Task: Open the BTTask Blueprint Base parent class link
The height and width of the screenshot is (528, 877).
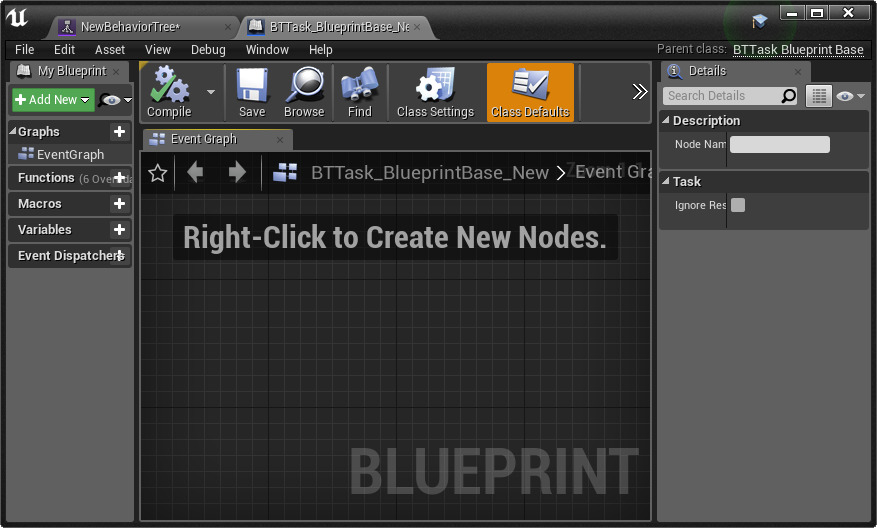Action: (x=798, y=49)
